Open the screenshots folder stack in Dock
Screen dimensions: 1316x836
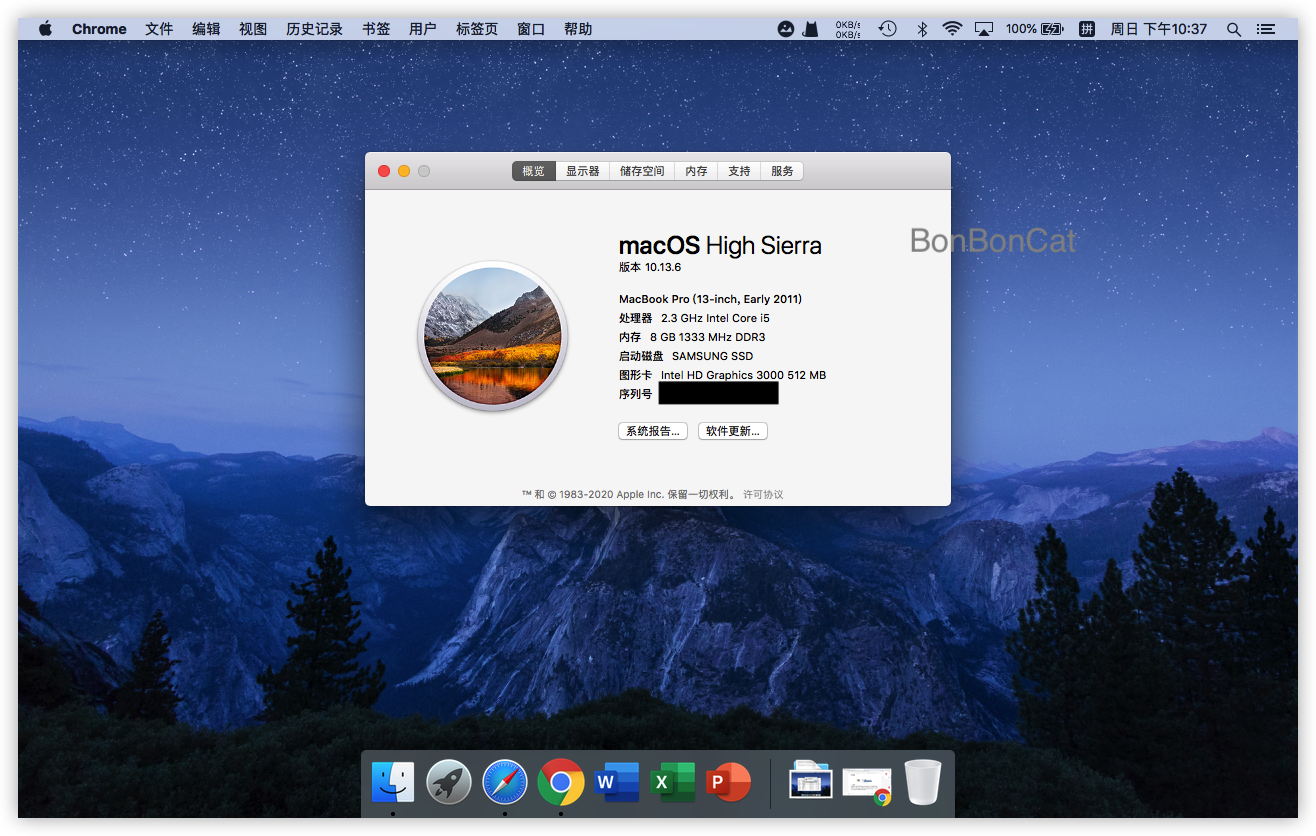tap(811, 780)
